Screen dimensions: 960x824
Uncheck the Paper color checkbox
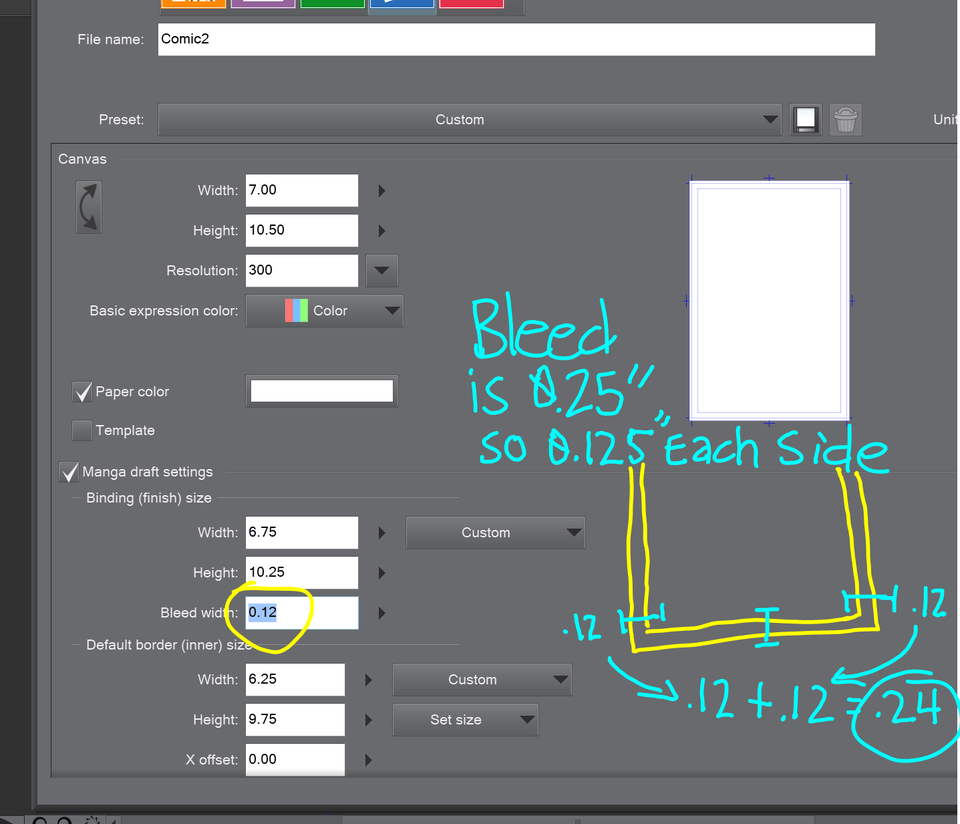coord(82,392)
